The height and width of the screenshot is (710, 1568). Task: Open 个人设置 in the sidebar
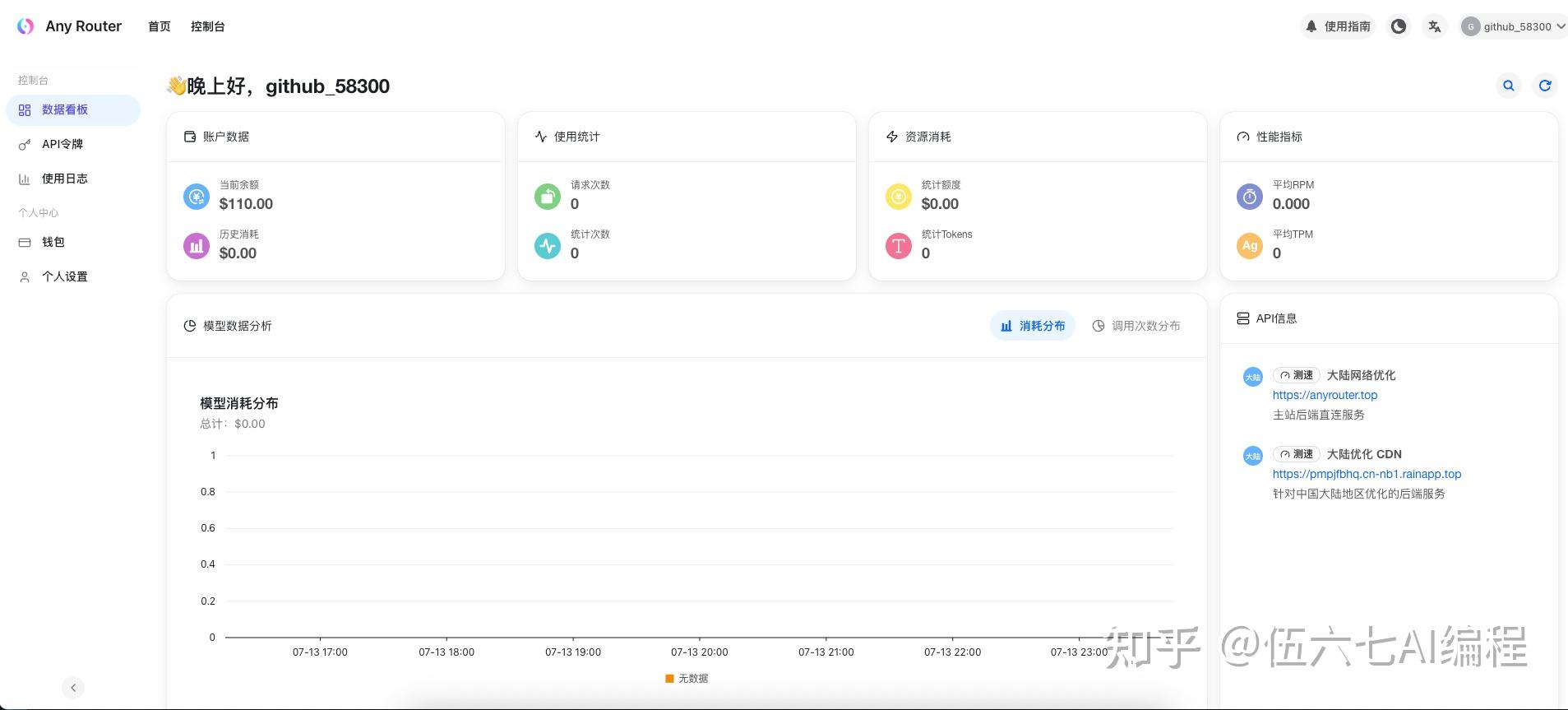(x=73, y=277)
